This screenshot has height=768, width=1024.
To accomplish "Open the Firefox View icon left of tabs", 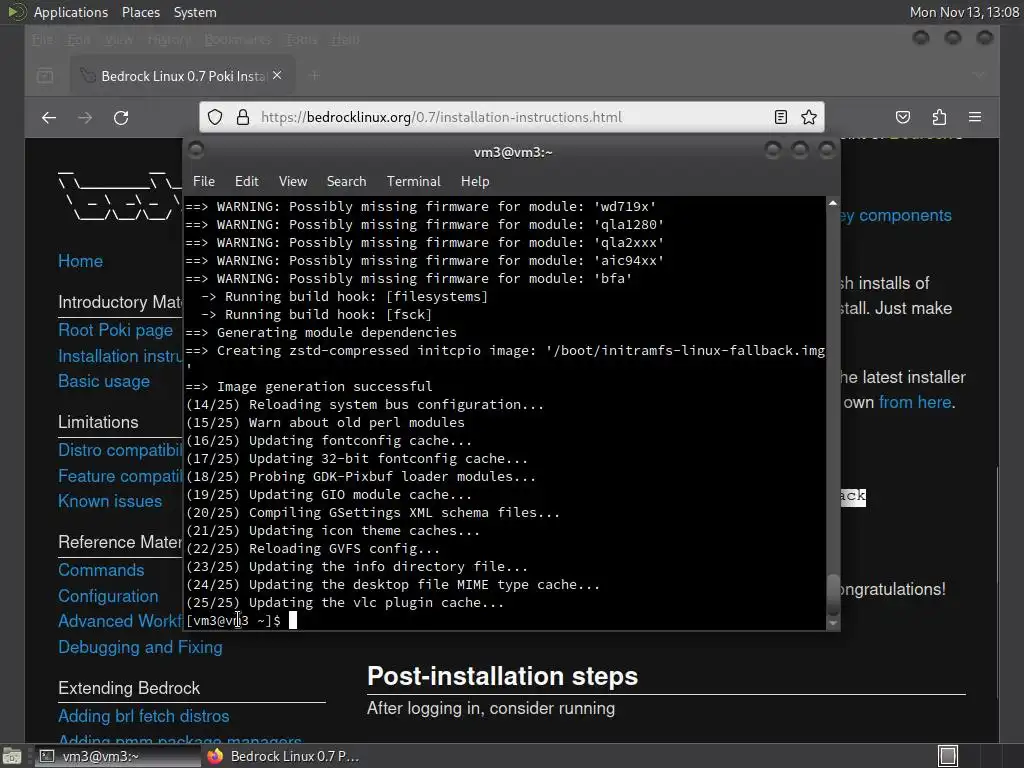I will tap(45, 76).
